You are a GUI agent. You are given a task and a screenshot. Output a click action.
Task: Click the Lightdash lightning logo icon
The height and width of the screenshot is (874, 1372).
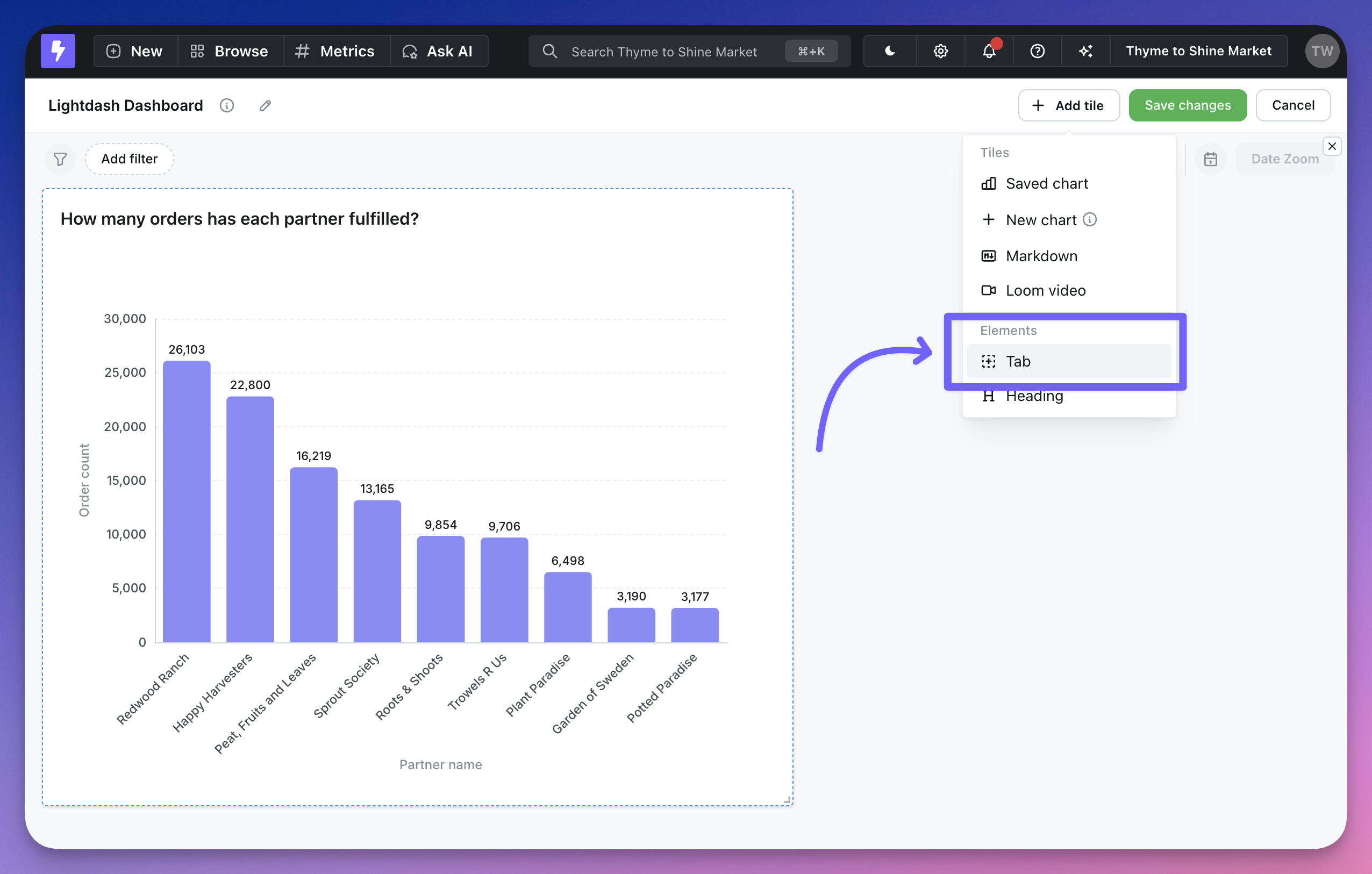coord(58,51)
